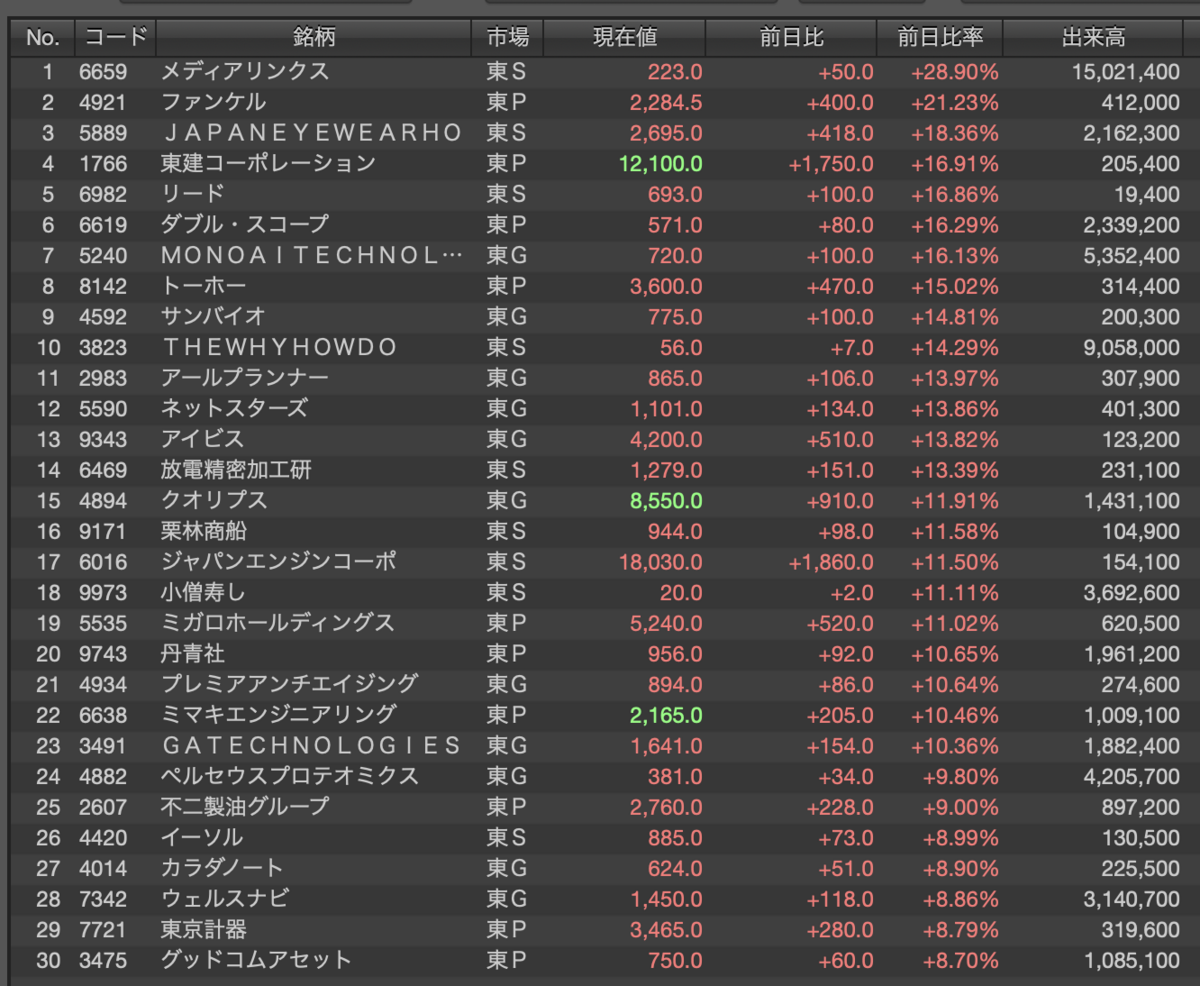Click the イーソル stock name
This screenshot has width=1200, height=986.
click(202, 837)
